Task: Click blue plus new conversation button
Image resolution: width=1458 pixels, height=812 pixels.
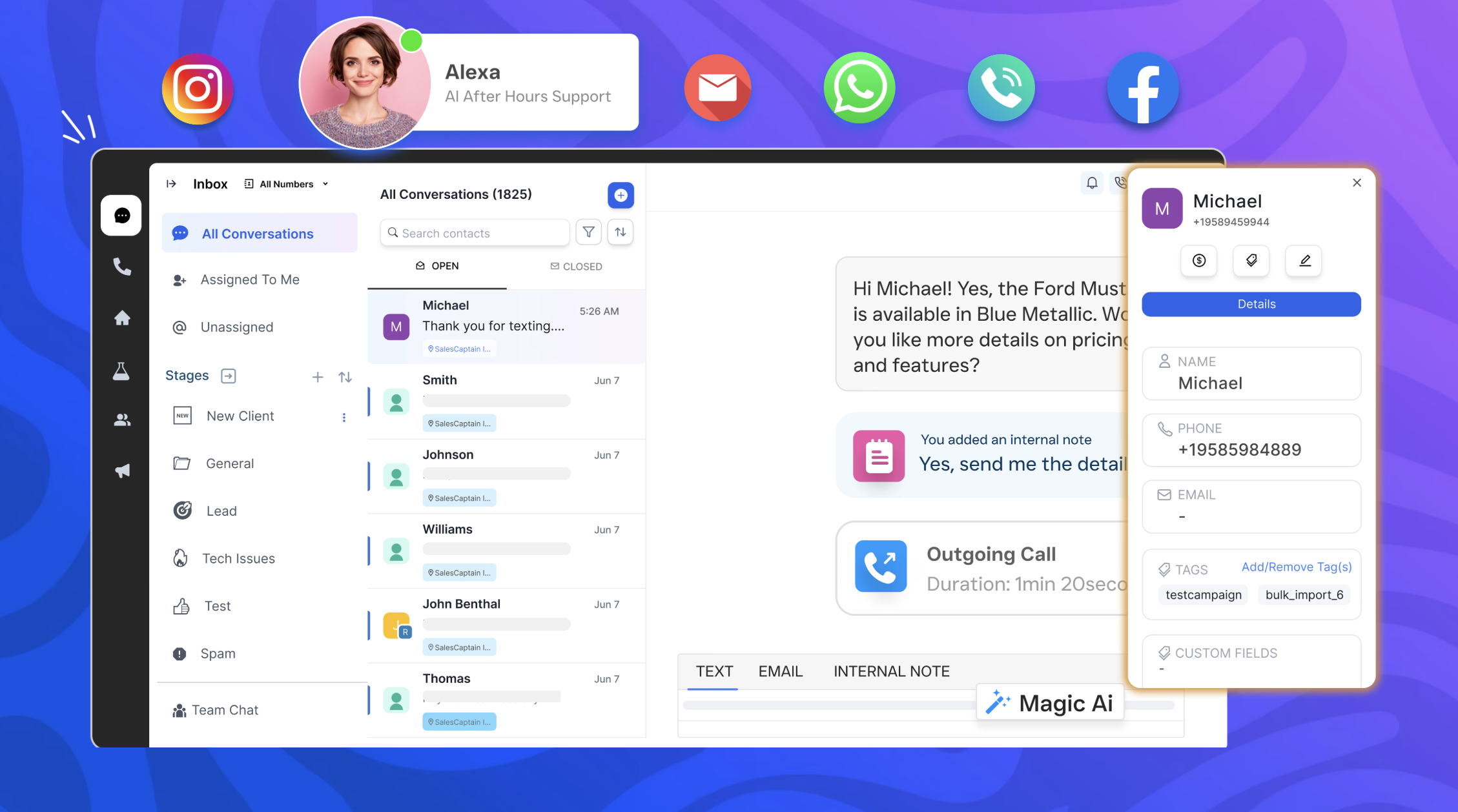Action: [621, 195]
